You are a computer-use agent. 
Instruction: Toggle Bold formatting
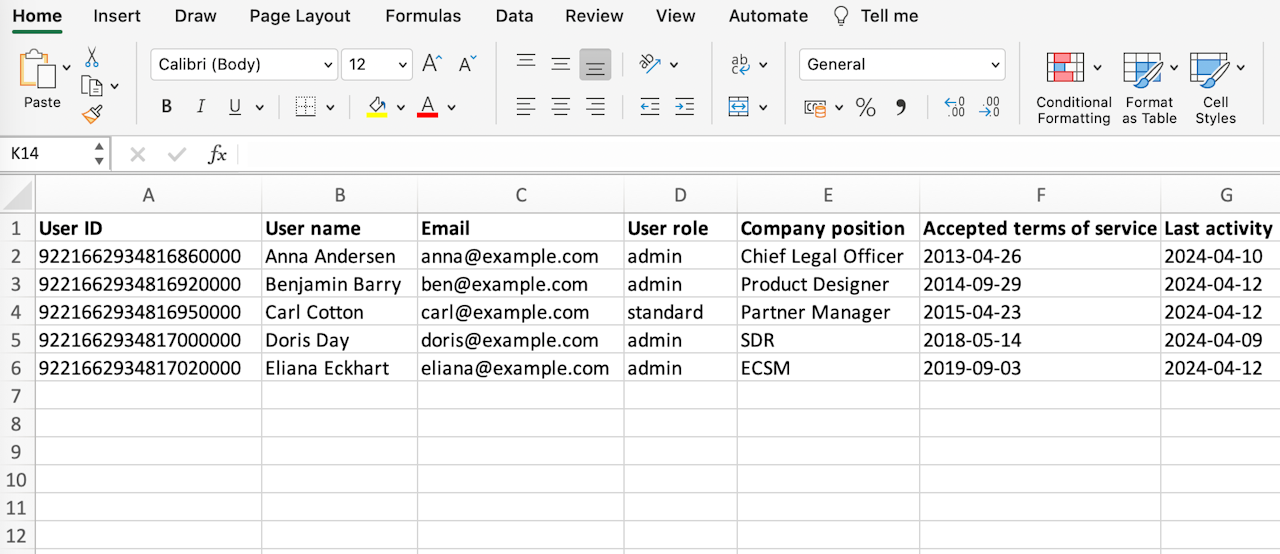pyautogui.click(x=167, y=107)
